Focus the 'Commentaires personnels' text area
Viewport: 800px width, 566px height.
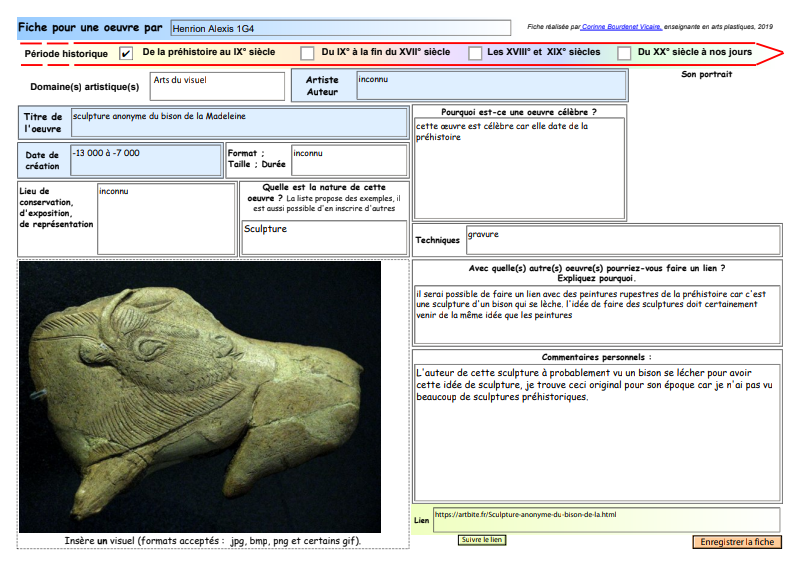point(597,430)
